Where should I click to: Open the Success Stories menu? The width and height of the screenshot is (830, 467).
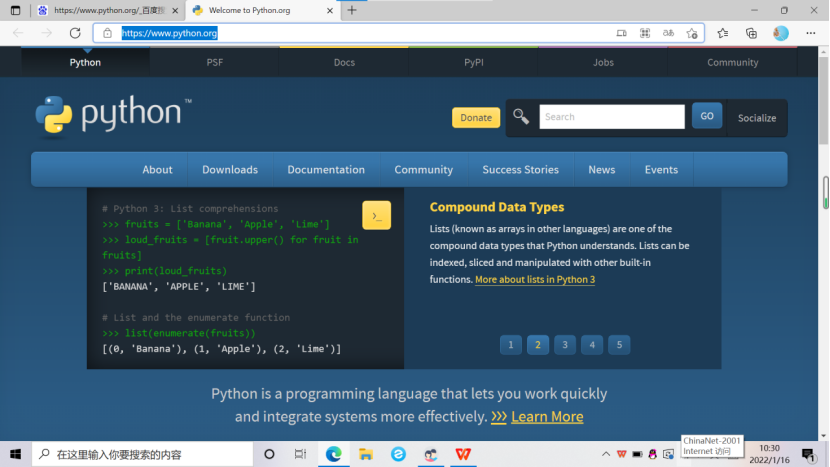(520, 169)
